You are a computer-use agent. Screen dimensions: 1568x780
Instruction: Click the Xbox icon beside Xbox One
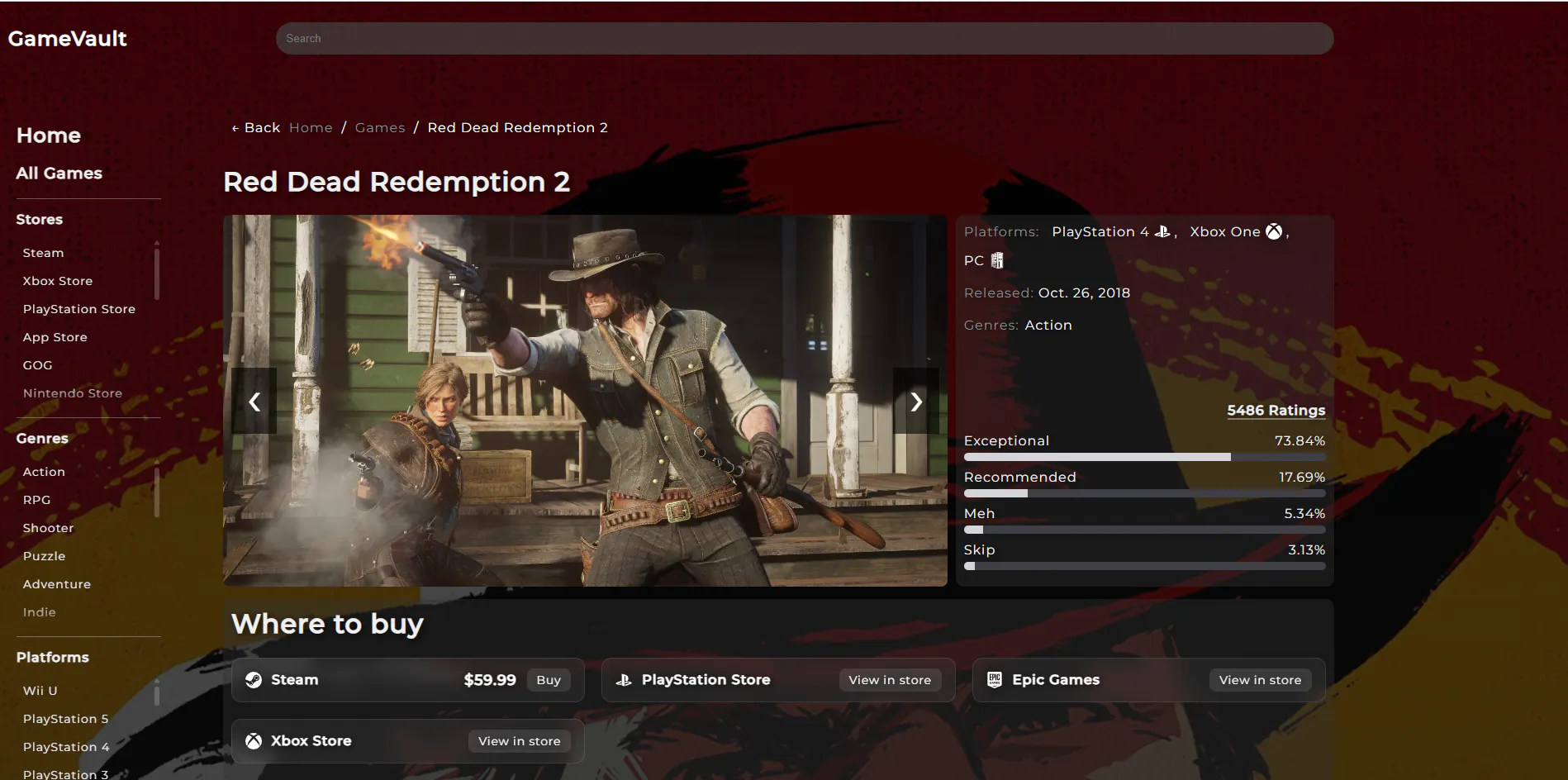click(x=1274, y=232)
